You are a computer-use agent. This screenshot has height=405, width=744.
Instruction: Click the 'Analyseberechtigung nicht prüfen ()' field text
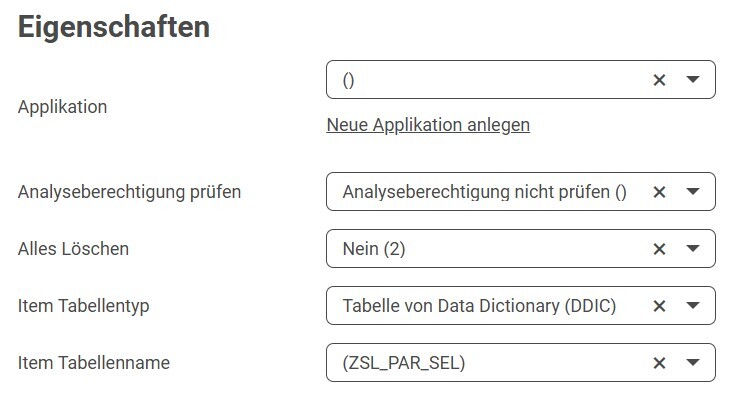point(484,192)
